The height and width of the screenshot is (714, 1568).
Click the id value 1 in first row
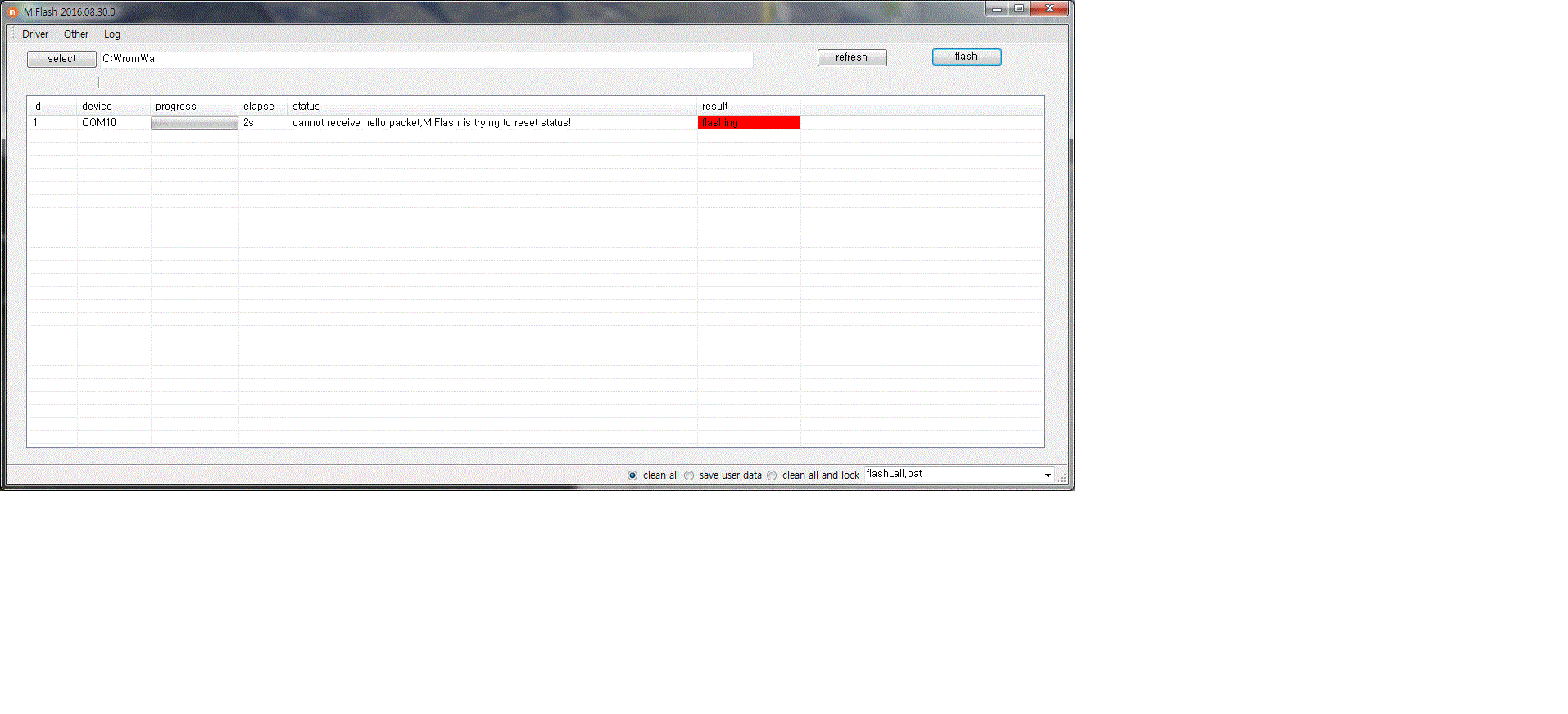(35, 123)
